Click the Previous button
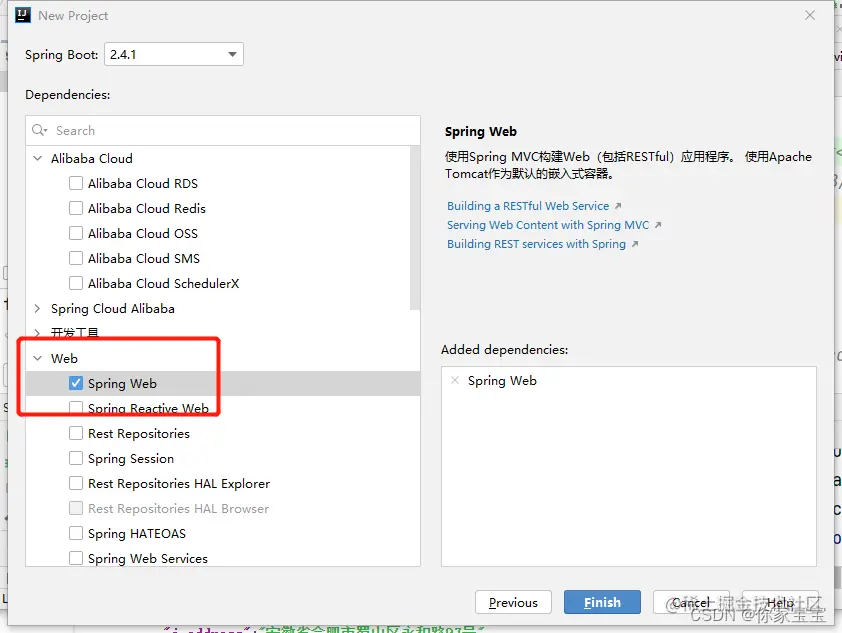Screen dimensions: 842x633 (513, 602)
